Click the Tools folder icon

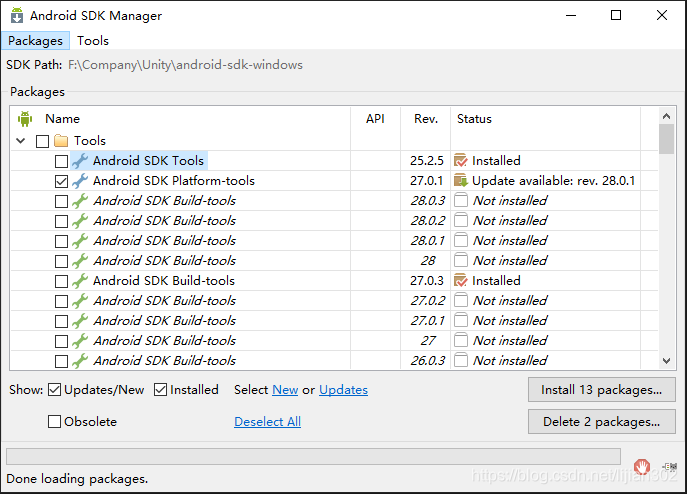pyautogui.click(x=61, y=141)
